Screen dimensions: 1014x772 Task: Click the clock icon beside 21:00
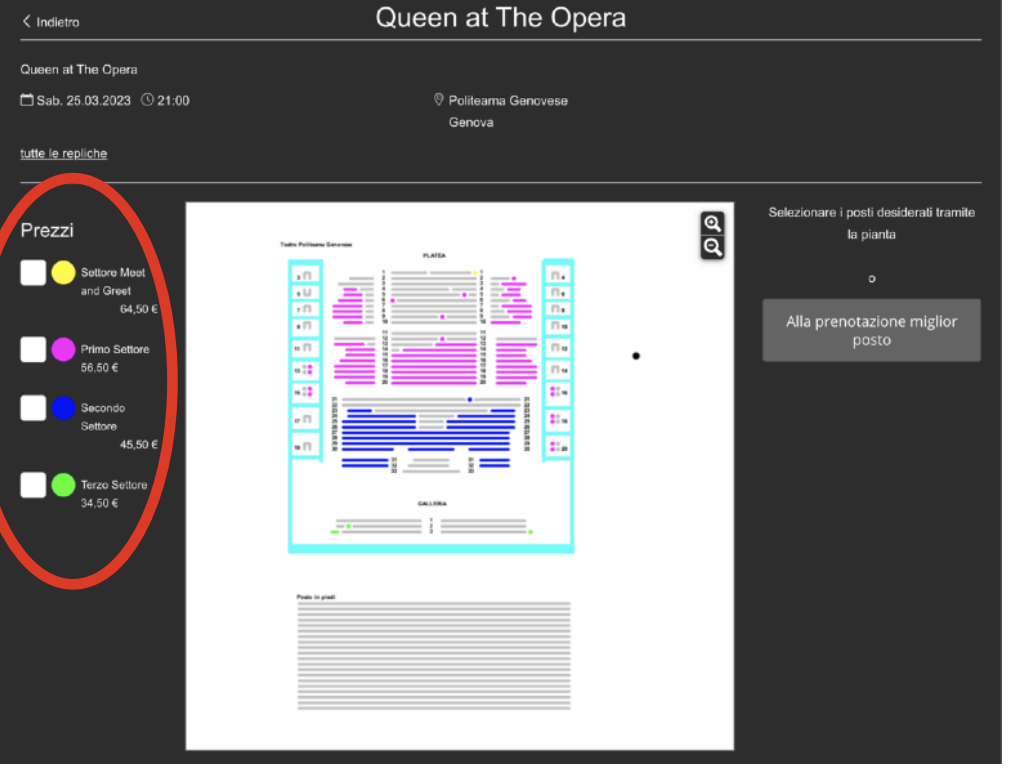[x=149, y=101]
